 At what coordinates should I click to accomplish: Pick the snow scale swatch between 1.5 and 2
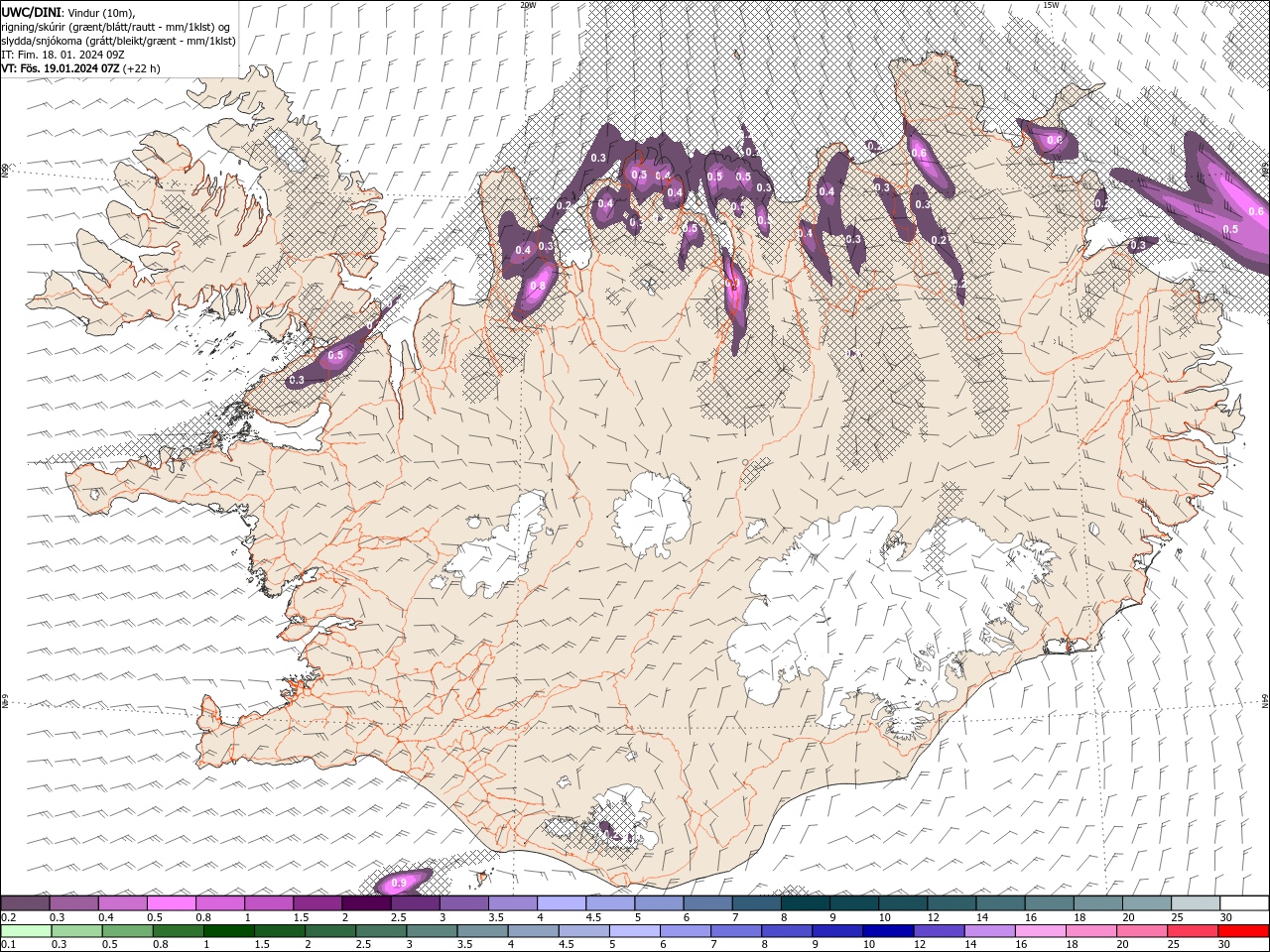(x=318, y=902)
